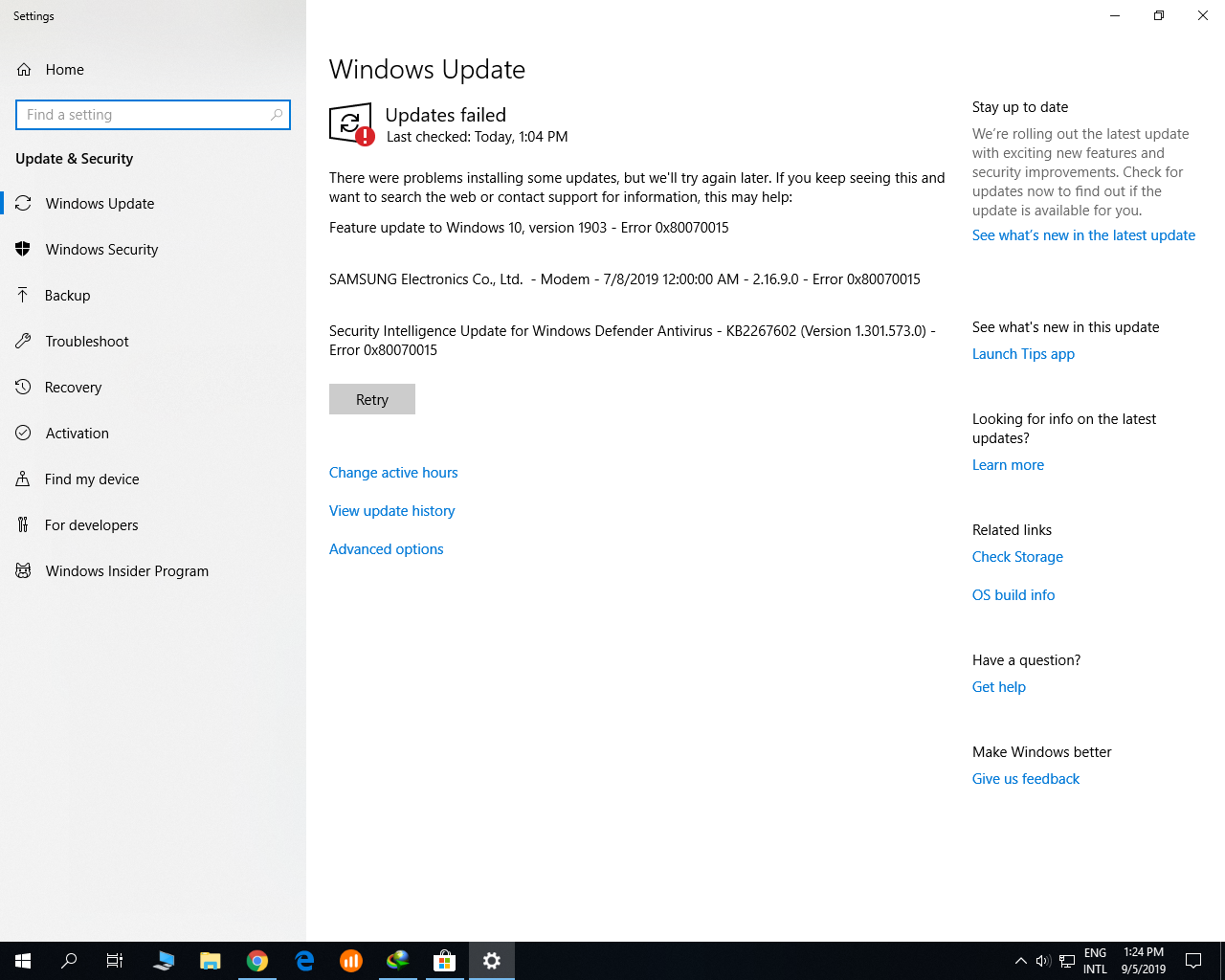Click SAMSUNG Electronics Modem error line
This screenshot has height=980, width=1225.
point(625,279)
